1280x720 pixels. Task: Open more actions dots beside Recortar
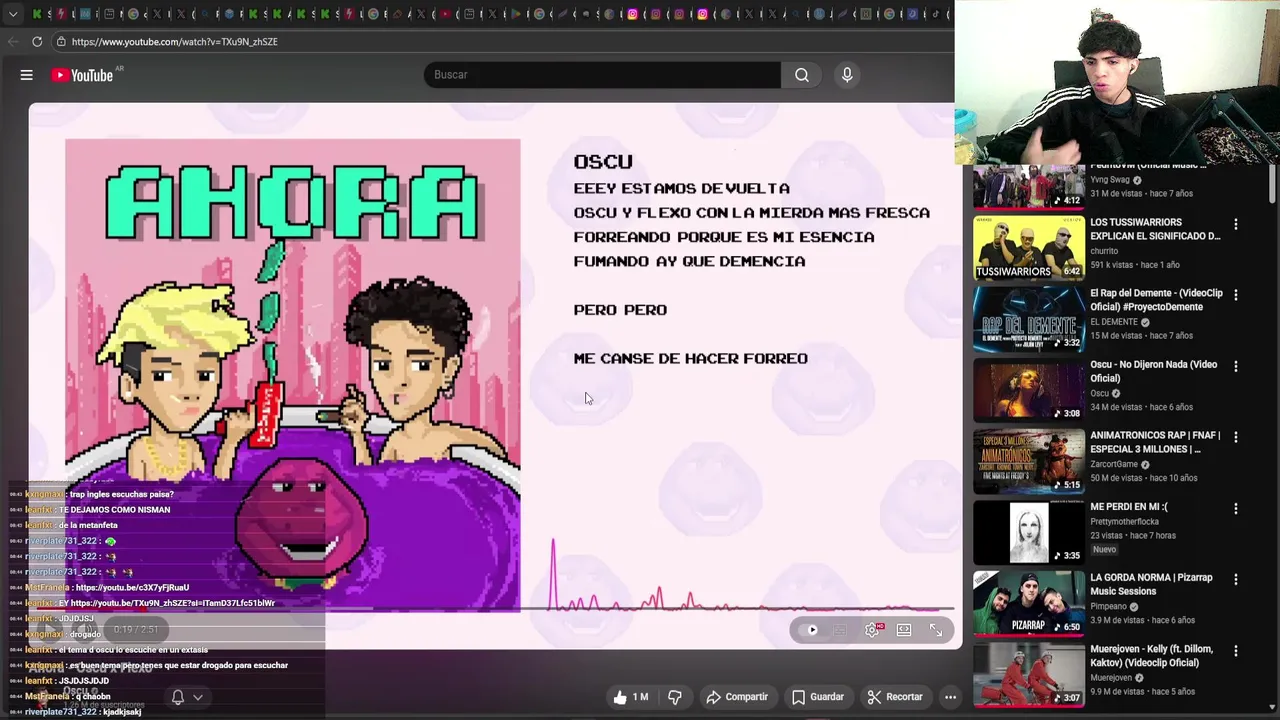[951, 697]
